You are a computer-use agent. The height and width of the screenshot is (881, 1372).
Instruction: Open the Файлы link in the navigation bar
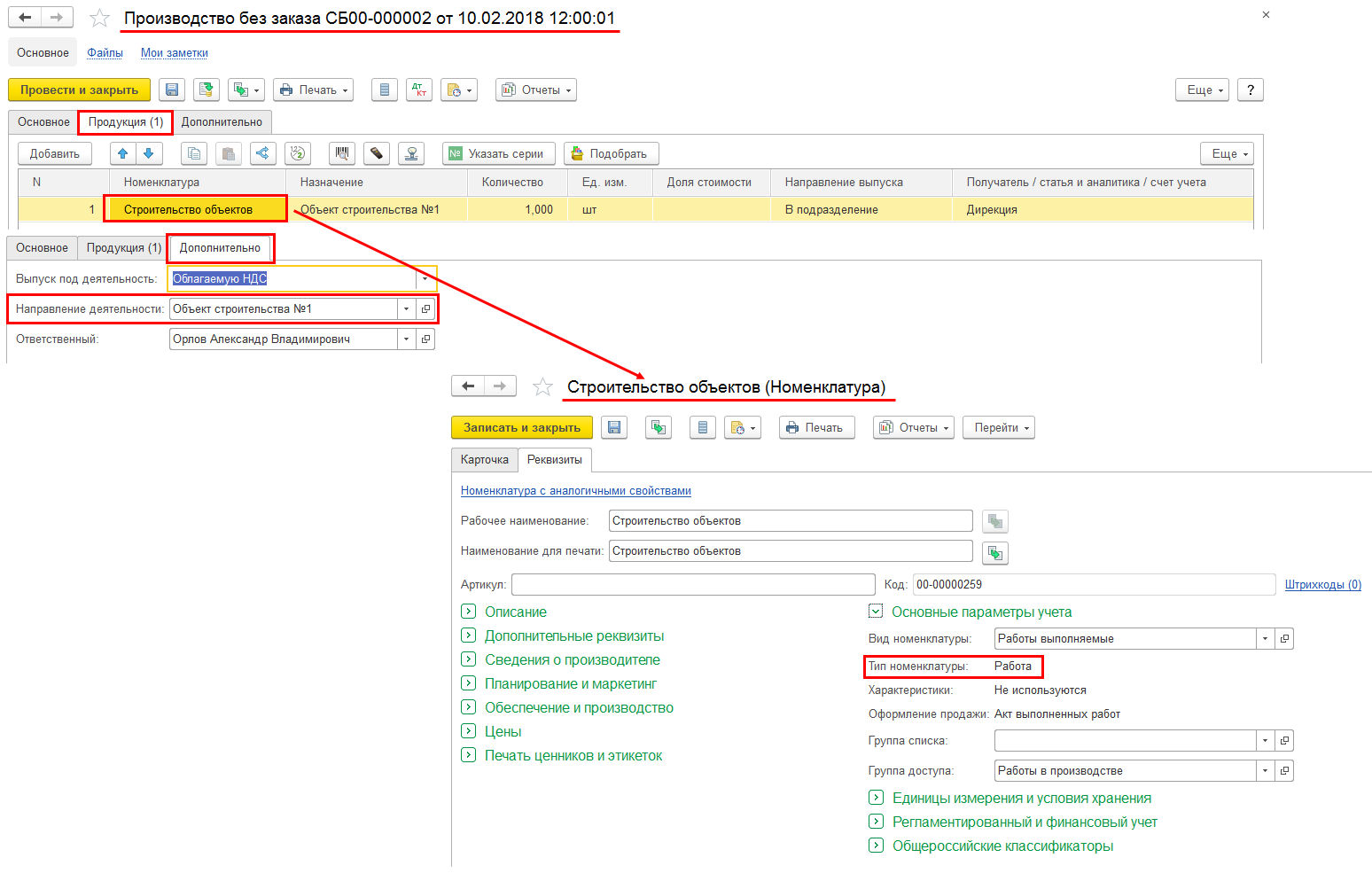(x=105, y=53)
